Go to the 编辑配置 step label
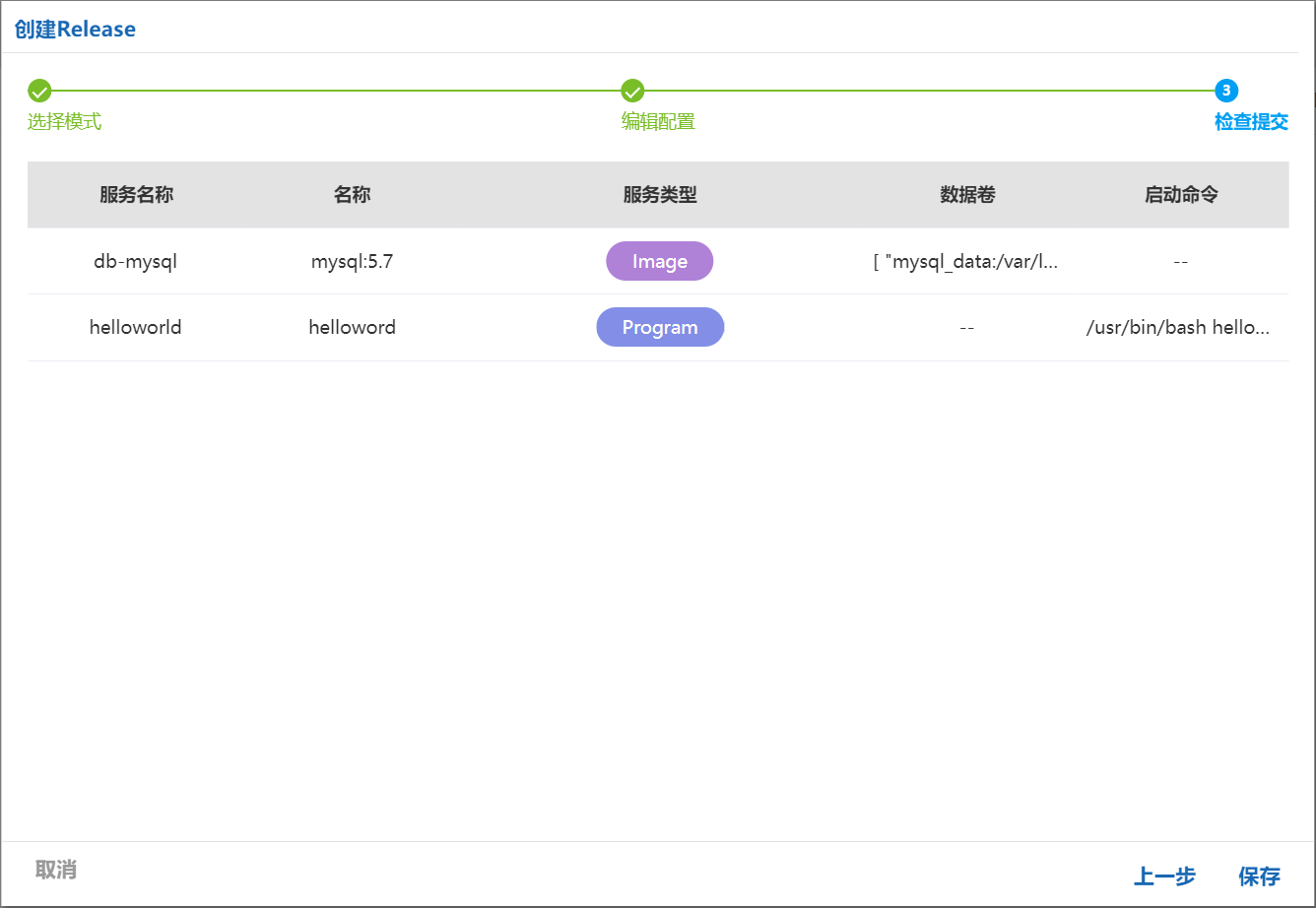The height and width of the screenshot is (908, 1316). click(x=658, y=122)
